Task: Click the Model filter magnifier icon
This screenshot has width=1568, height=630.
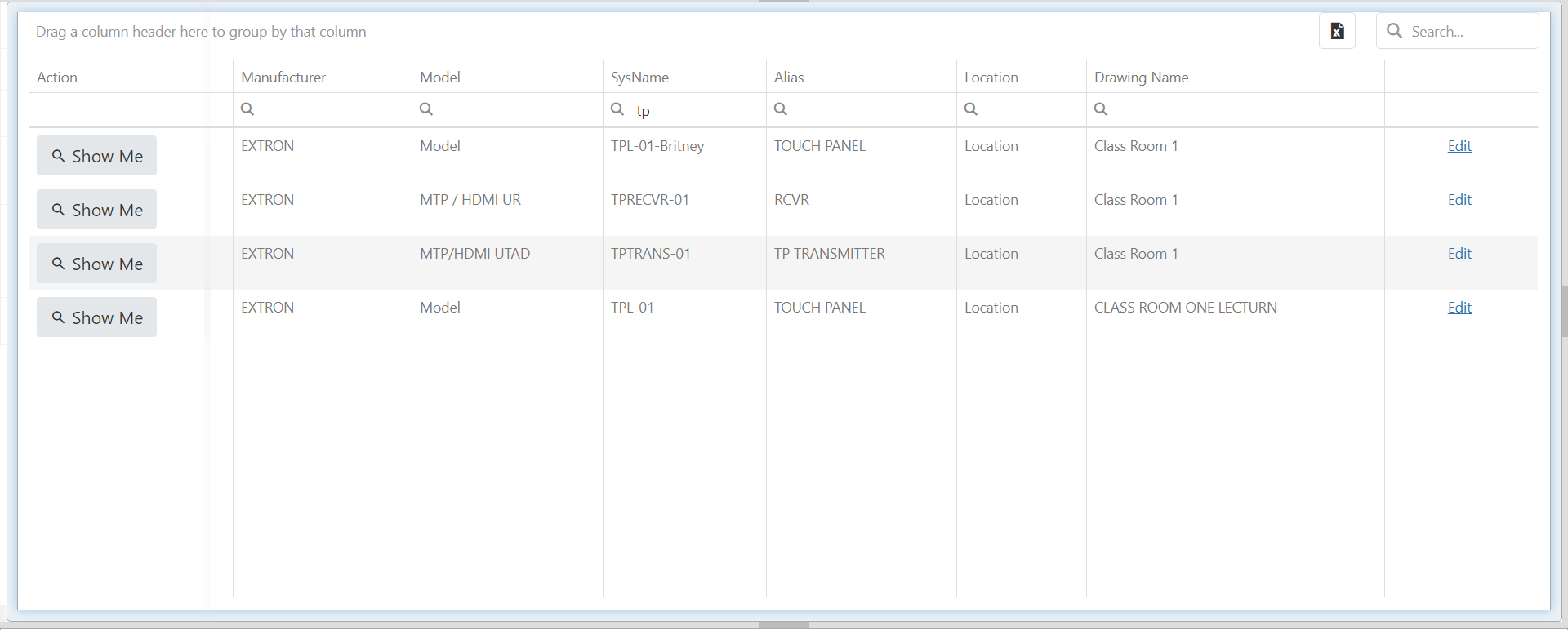Action: pos(426,109)
